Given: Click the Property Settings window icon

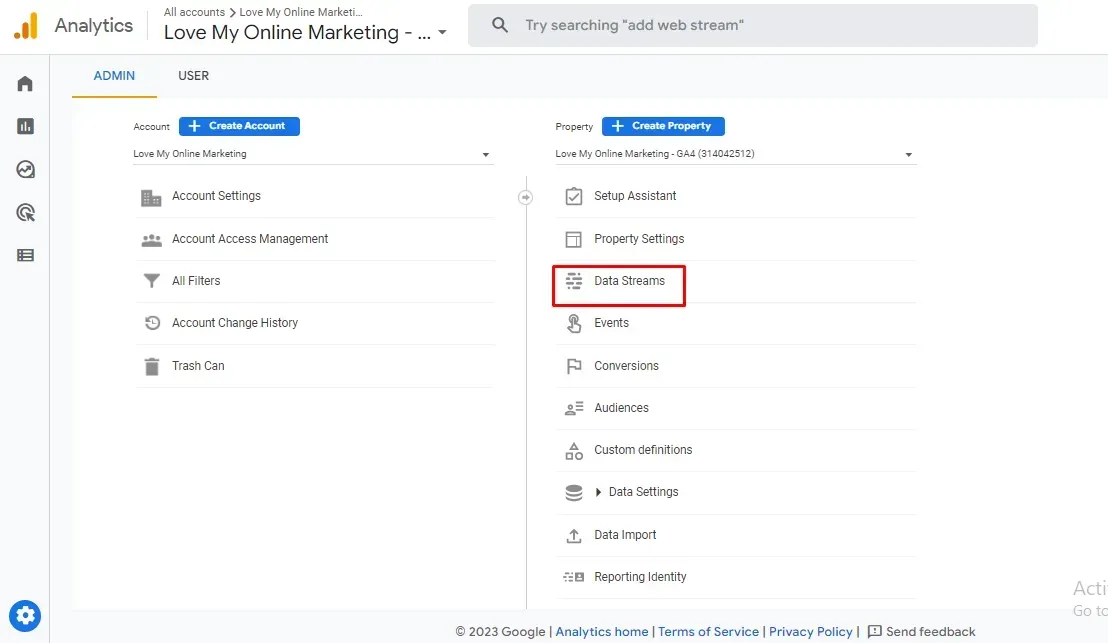Looking at the screenshot, I should 574,240.
